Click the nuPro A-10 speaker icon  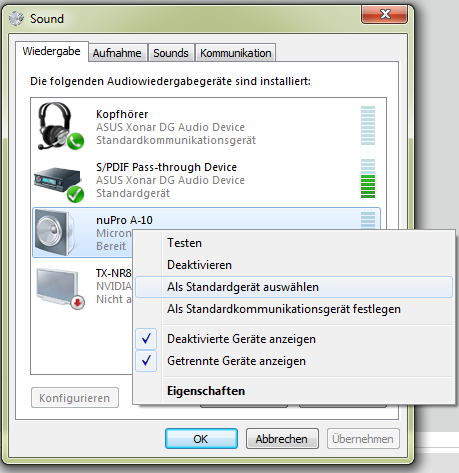click(55, 232)
